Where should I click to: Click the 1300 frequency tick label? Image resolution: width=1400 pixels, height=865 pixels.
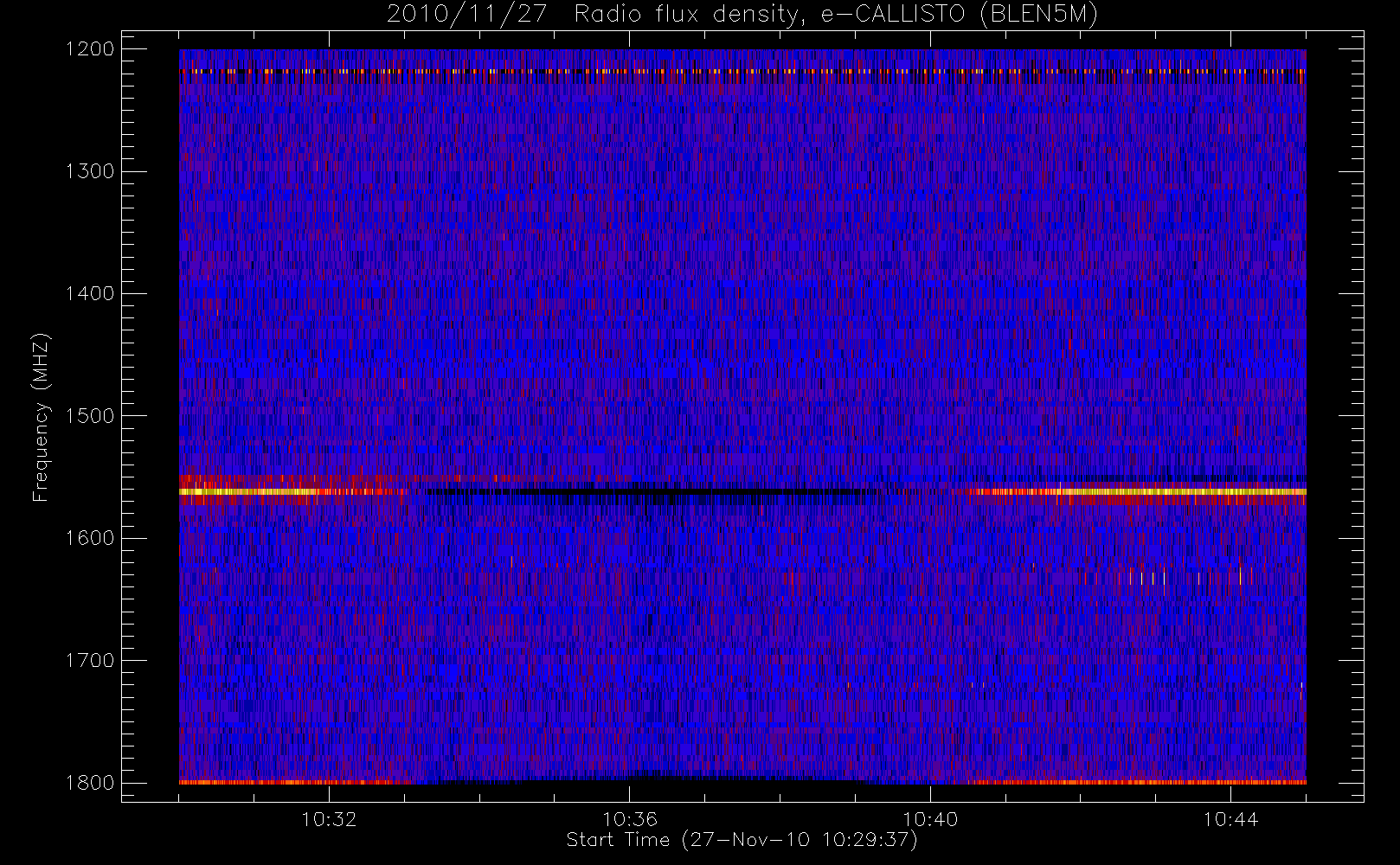90,171
